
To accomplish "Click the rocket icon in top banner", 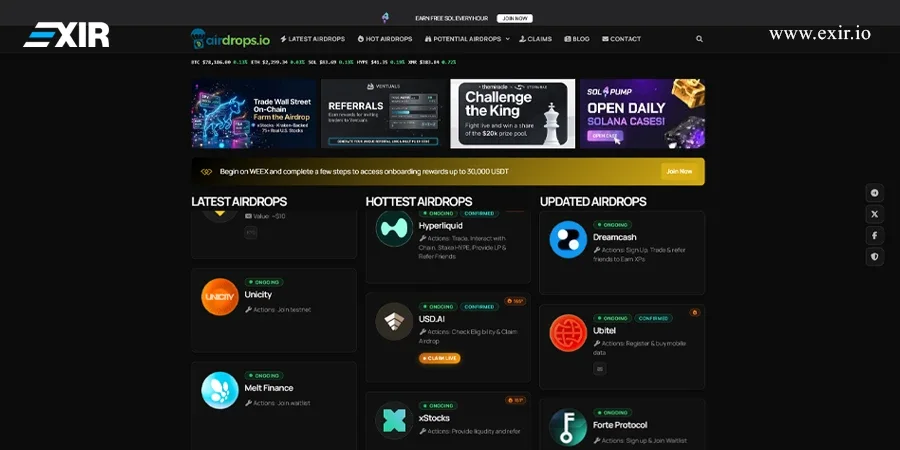I will (x=385, y=18).
